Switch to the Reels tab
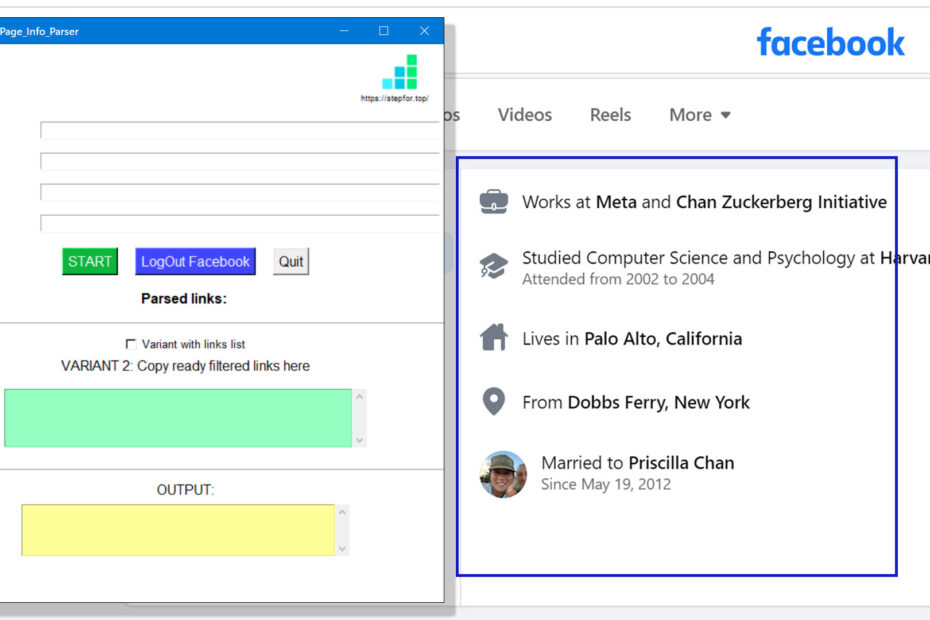The height and width of the screenshot is (620, 930). 610,115
